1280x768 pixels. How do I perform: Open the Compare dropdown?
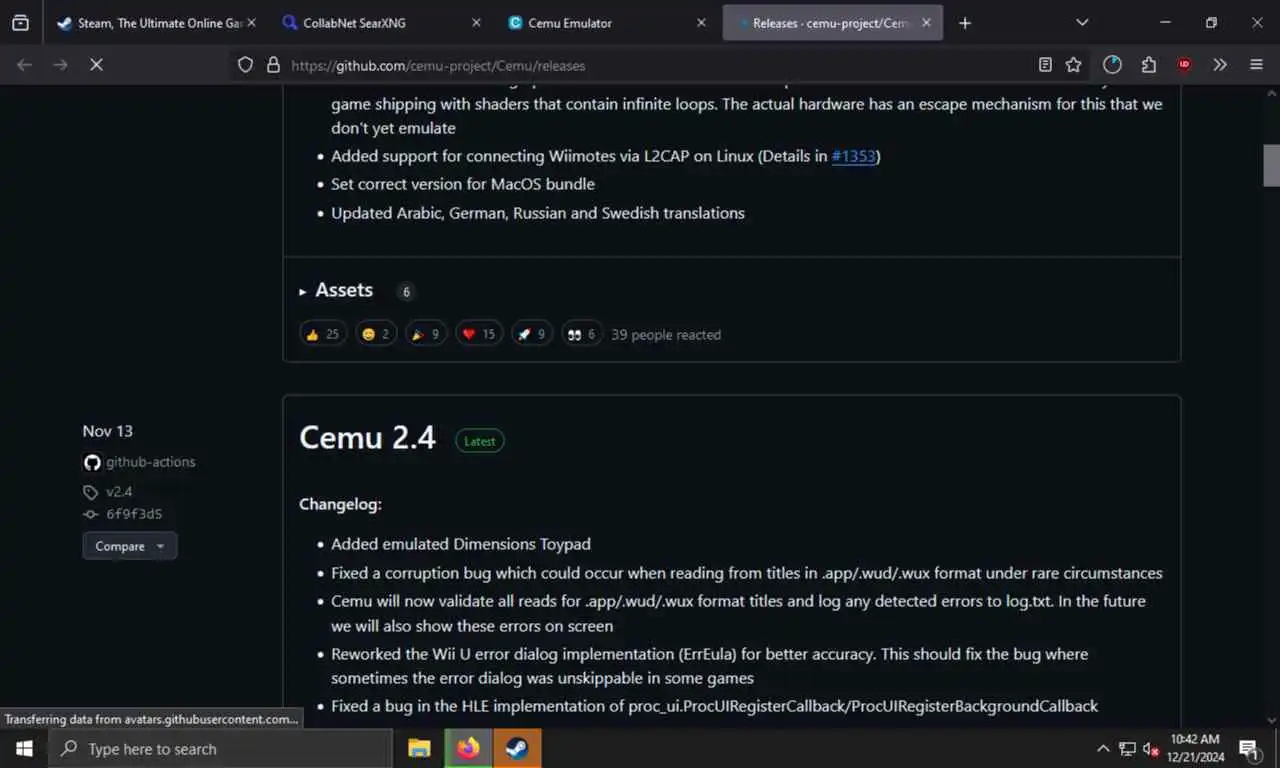coord(130,546)
